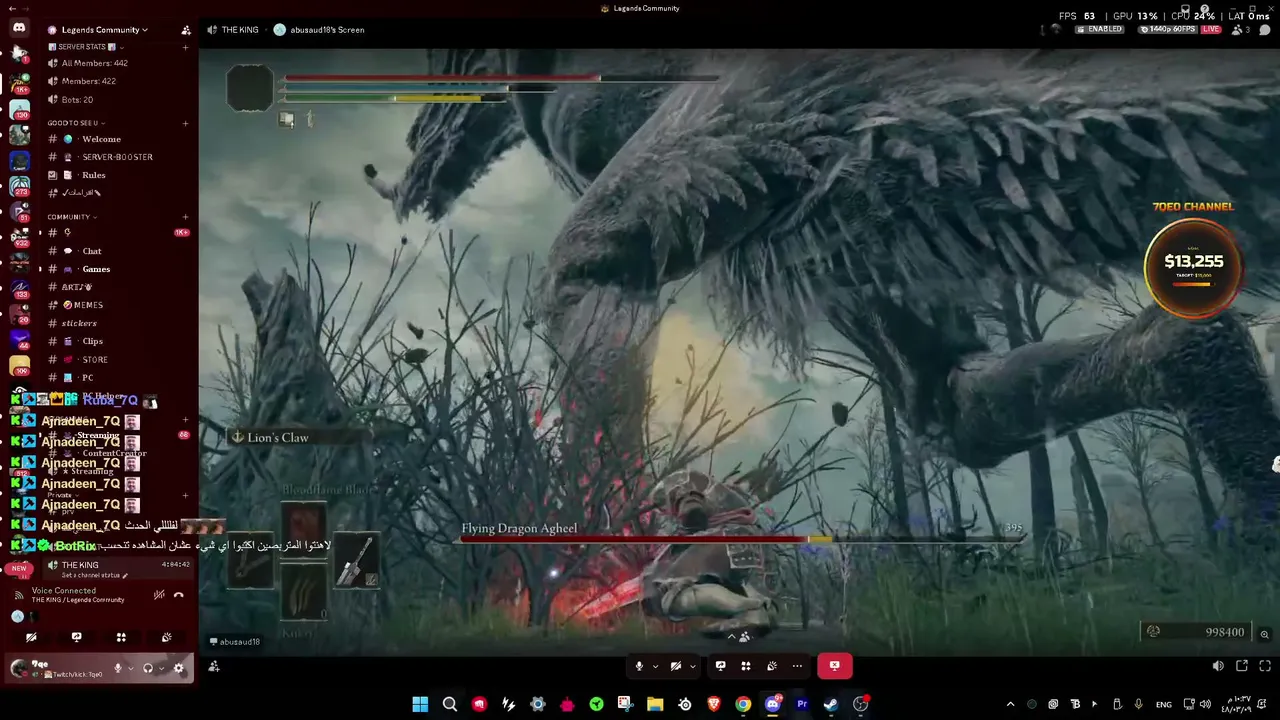Image resolution: width=1280 pixels, height=720 pixels.
Task: Open input device options next to microphone
Action: (131, 669)
